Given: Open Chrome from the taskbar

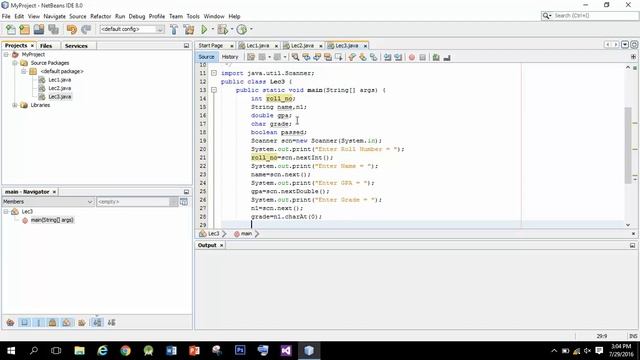Looking at the screenshot, I should pos(125,351).
